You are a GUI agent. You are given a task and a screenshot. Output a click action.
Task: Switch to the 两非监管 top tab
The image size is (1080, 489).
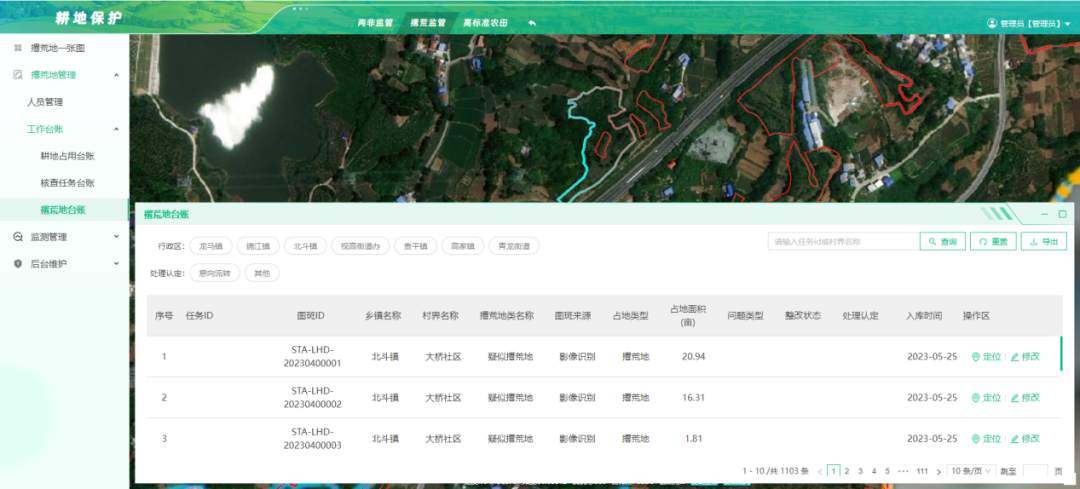tap(375, 22)
